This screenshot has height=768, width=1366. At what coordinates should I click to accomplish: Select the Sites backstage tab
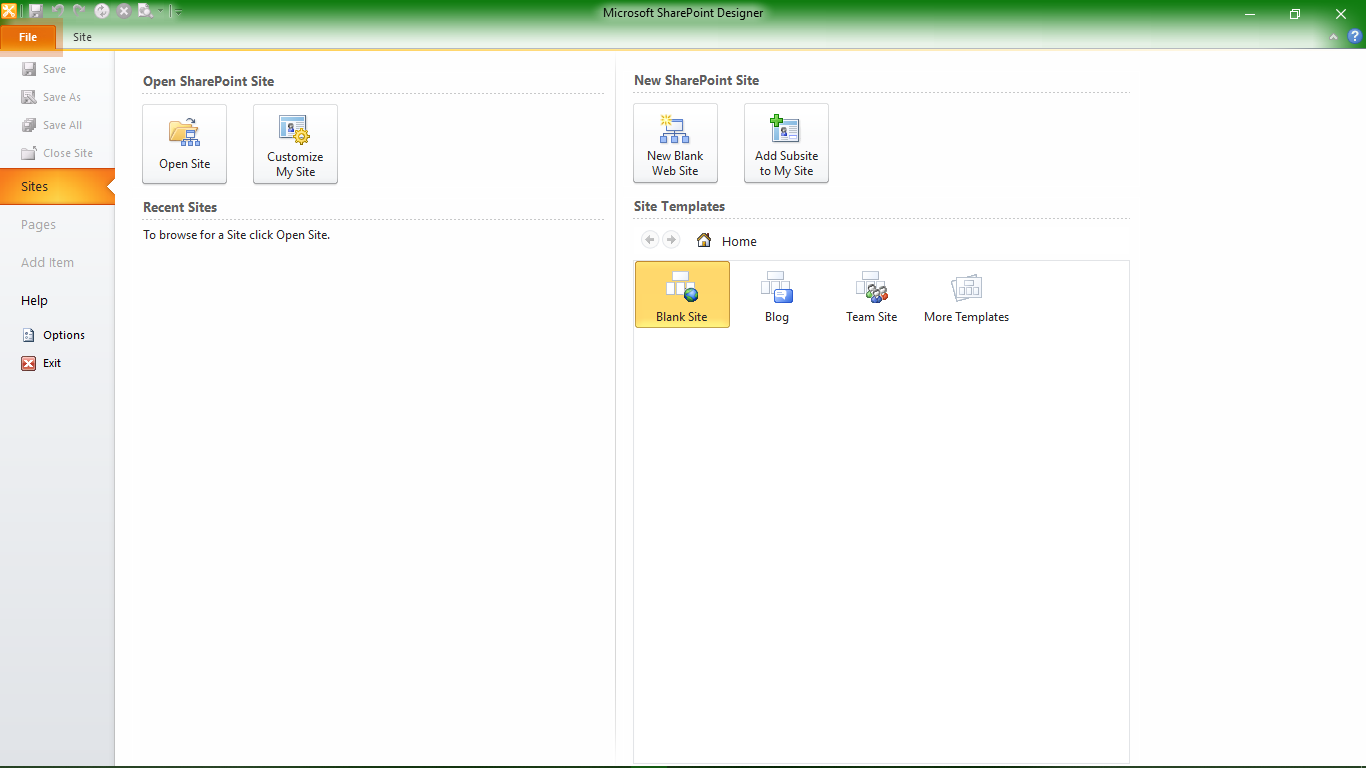[x=57, y=186]
